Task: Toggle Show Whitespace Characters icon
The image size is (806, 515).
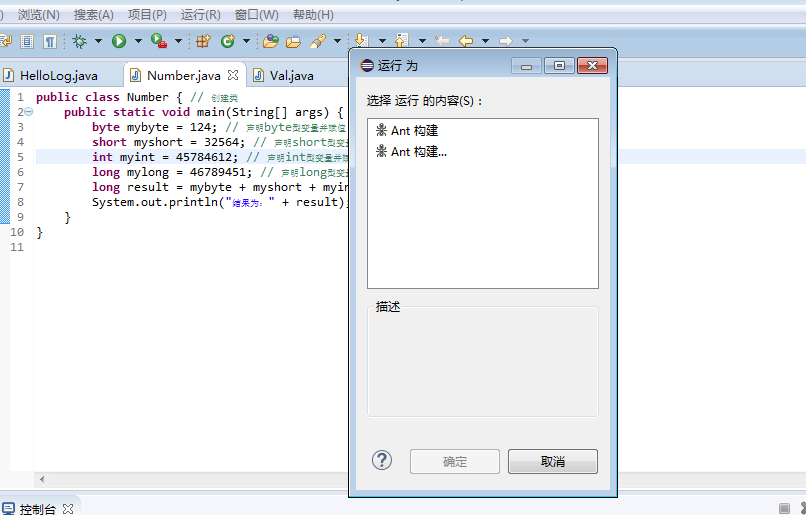Action: (x=50, y=41)
